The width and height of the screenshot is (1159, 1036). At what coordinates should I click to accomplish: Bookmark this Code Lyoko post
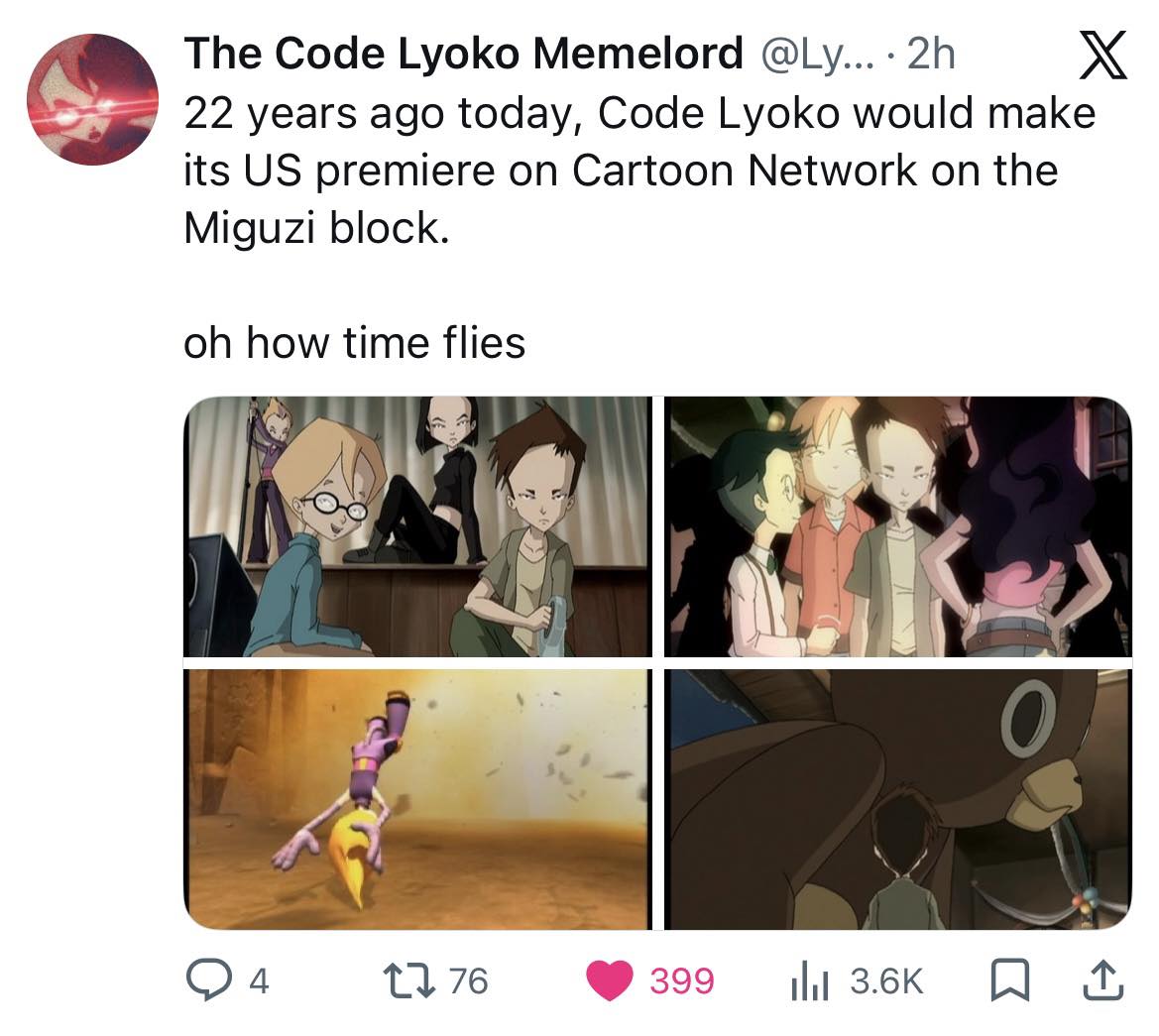[x=1009, y=980]
